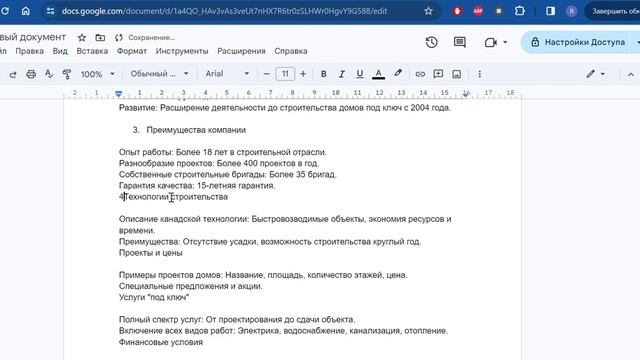Click the line Специальные предложения и акции
640x360 pixels.
click(191, 286)
